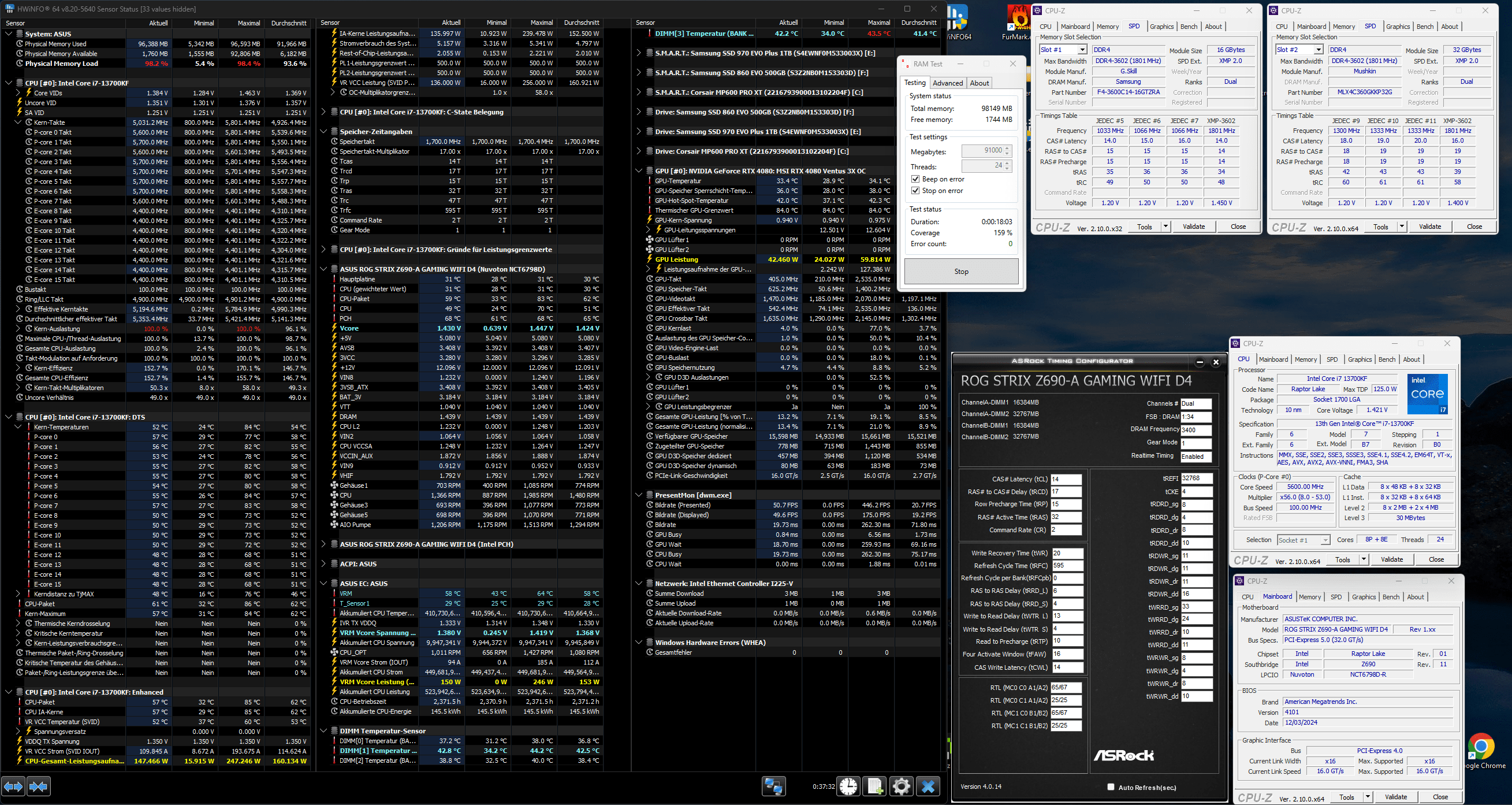Click the fan icon beside Gehäuse1 row
The height and width of the screenshot is (805, 1512).
click(334, 485)
